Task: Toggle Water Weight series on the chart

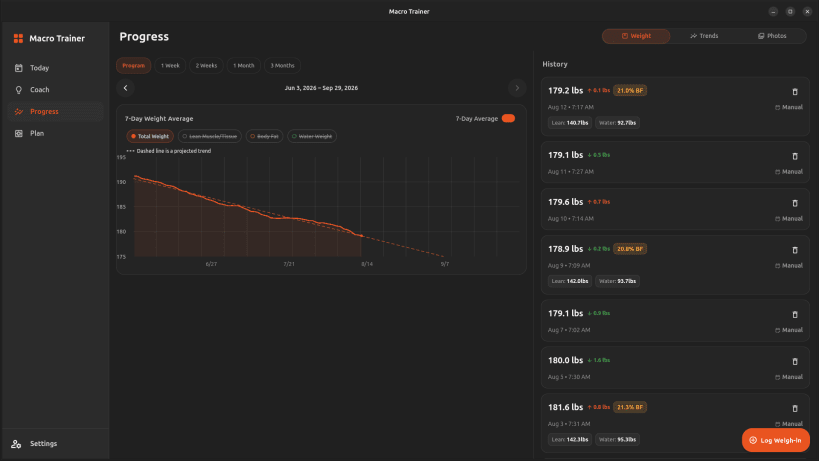Action: (312, 136)
